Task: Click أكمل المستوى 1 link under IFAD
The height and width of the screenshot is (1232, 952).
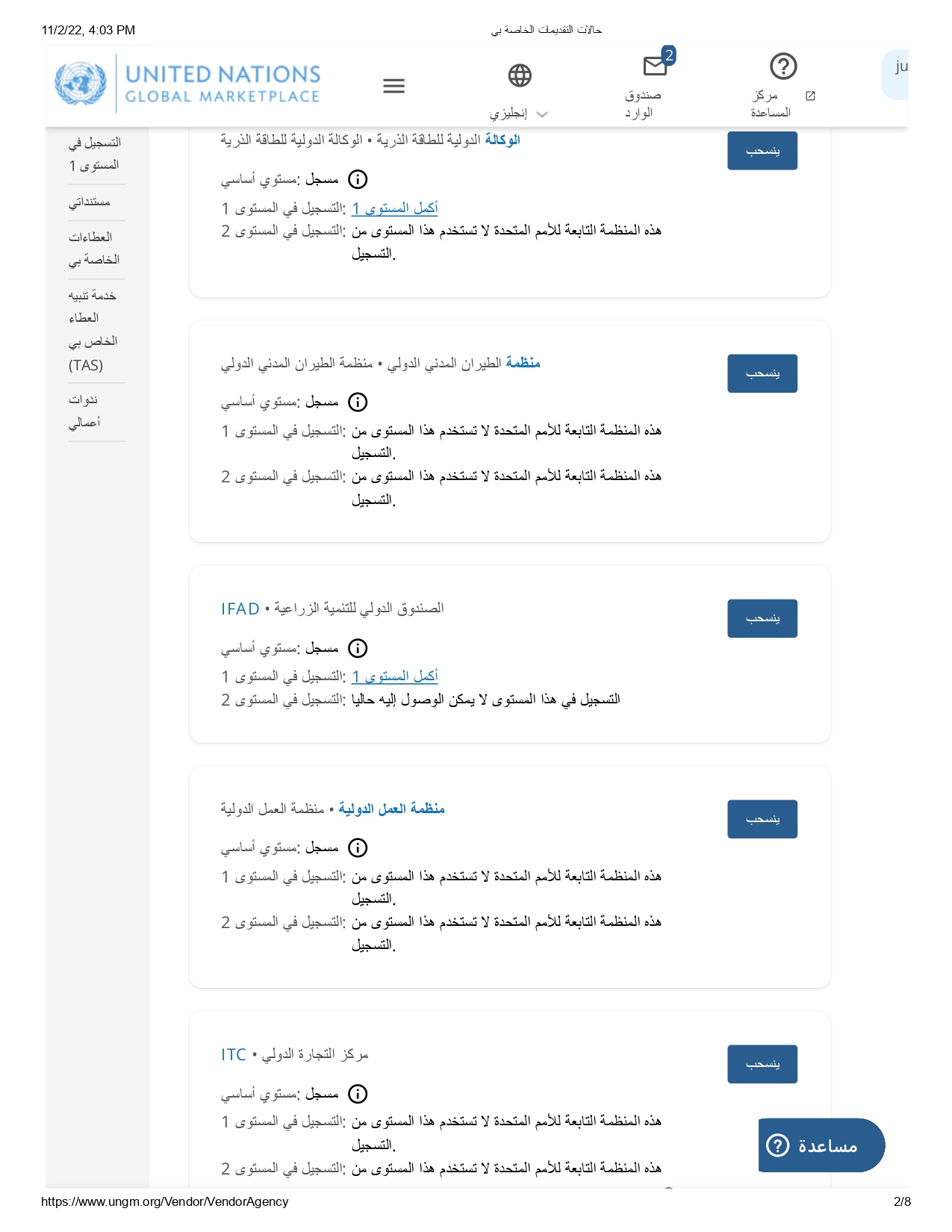Action: [395, 676]
